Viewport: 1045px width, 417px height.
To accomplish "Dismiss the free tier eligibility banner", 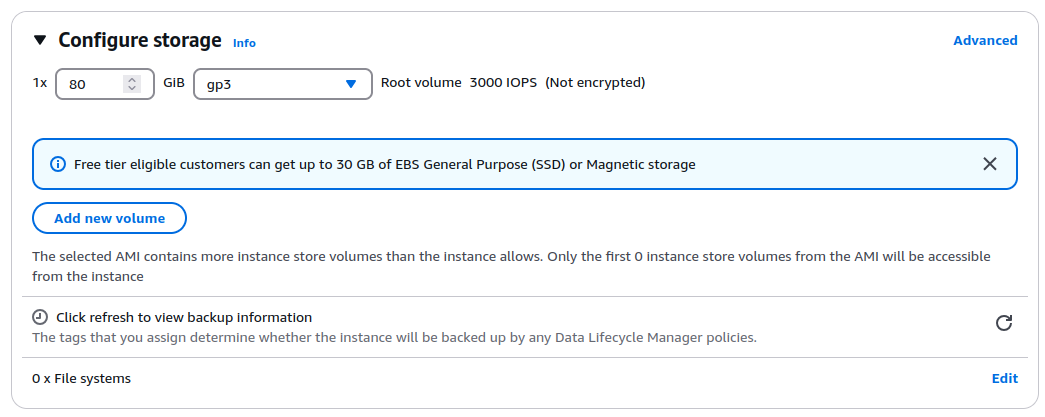I will 990,164.
